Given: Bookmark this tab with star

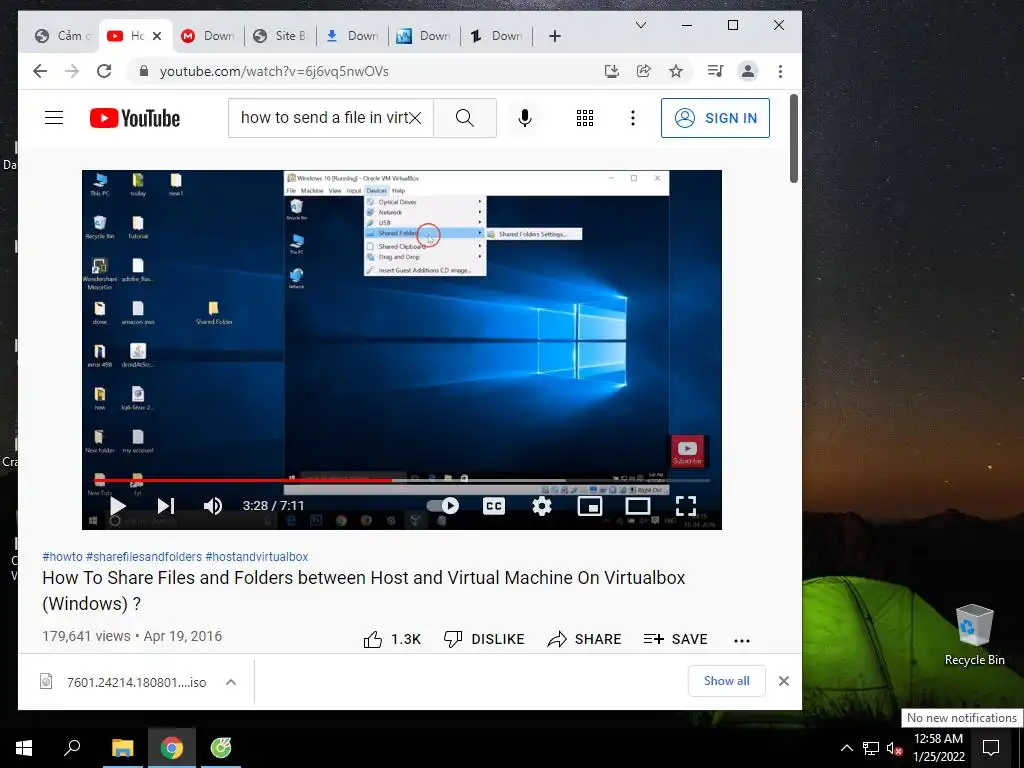Looking at the screenshot, I should coord(676,71).
